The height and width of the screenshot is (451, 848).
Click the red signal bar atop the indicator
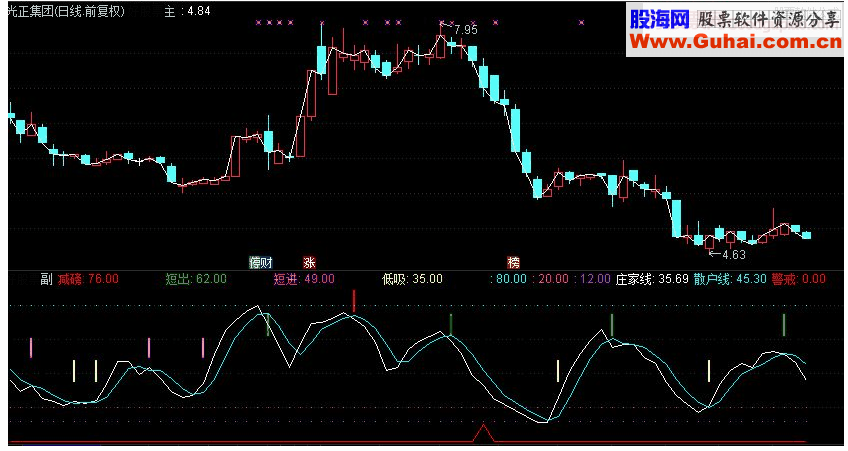coord(354,301)
